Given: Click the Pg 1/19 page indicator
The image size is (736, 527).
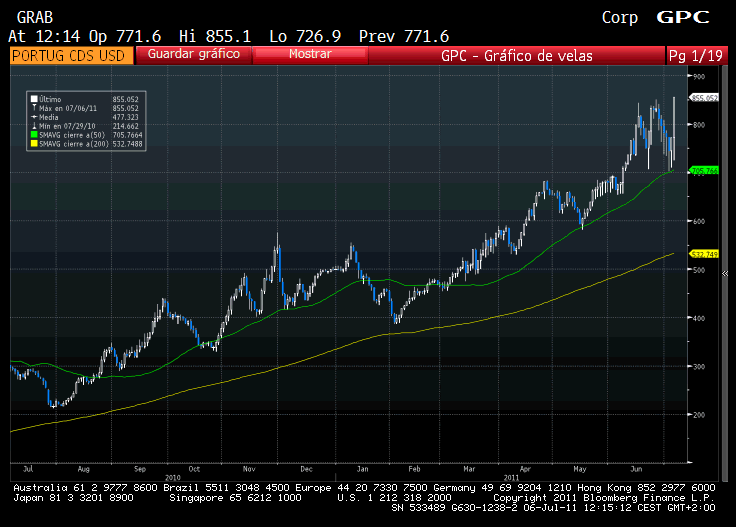Looking at the screenshot, I should coord(696,55).
